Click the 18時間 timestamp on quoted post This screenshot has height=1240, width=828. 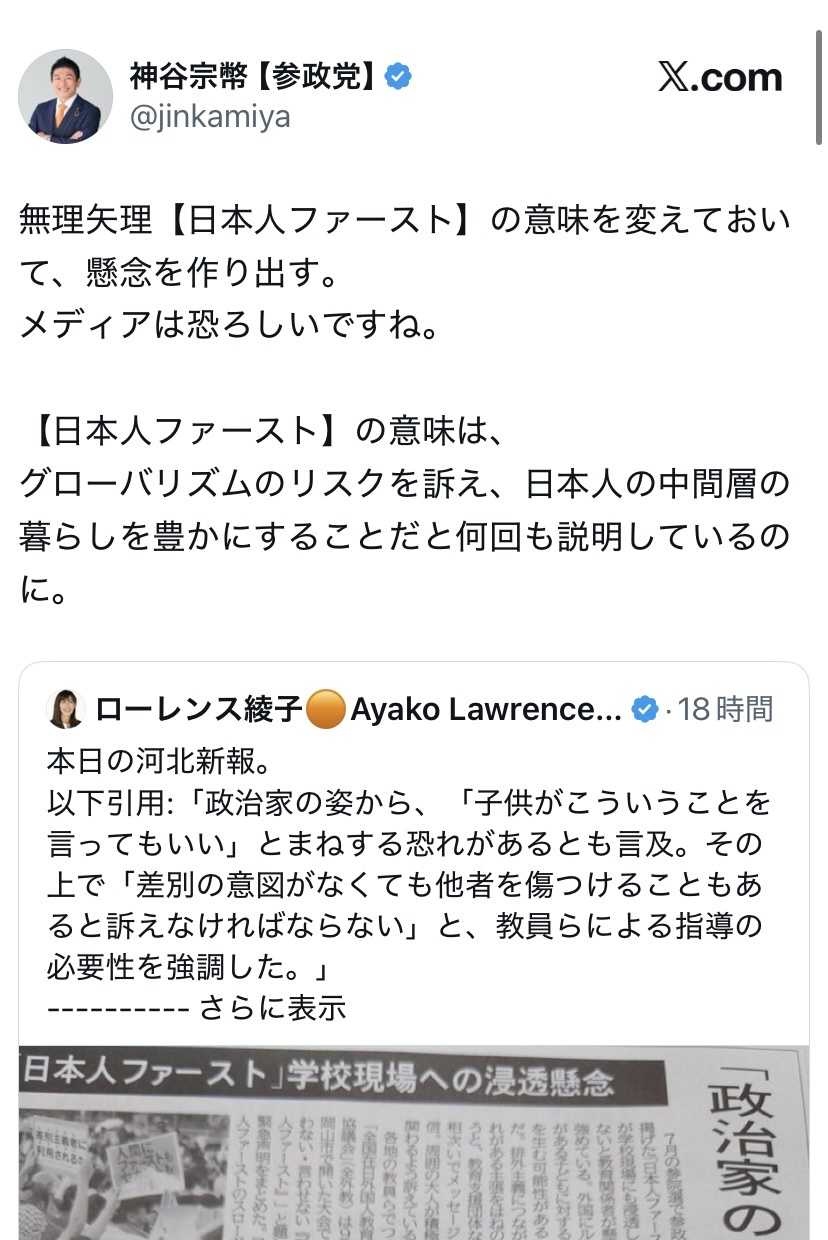point(726,710)
